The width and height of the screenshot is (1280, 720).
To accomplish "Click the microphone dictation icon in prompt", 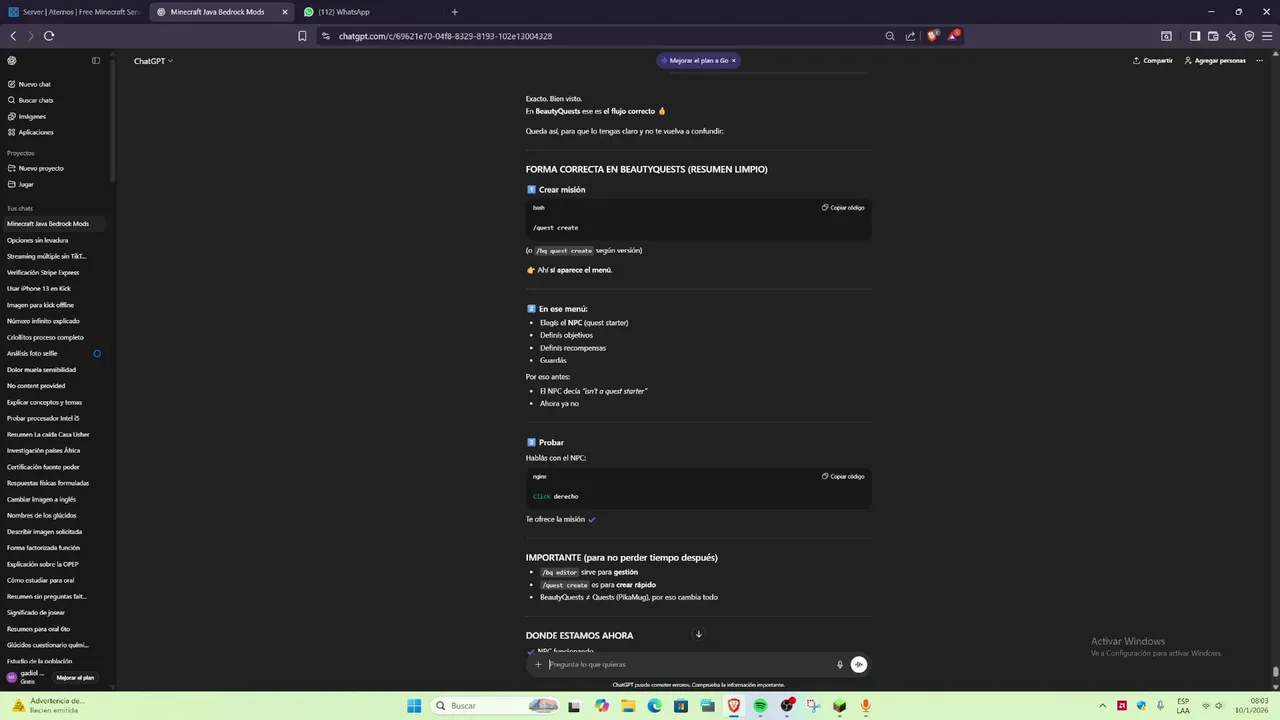I will [x=840, y=664].
